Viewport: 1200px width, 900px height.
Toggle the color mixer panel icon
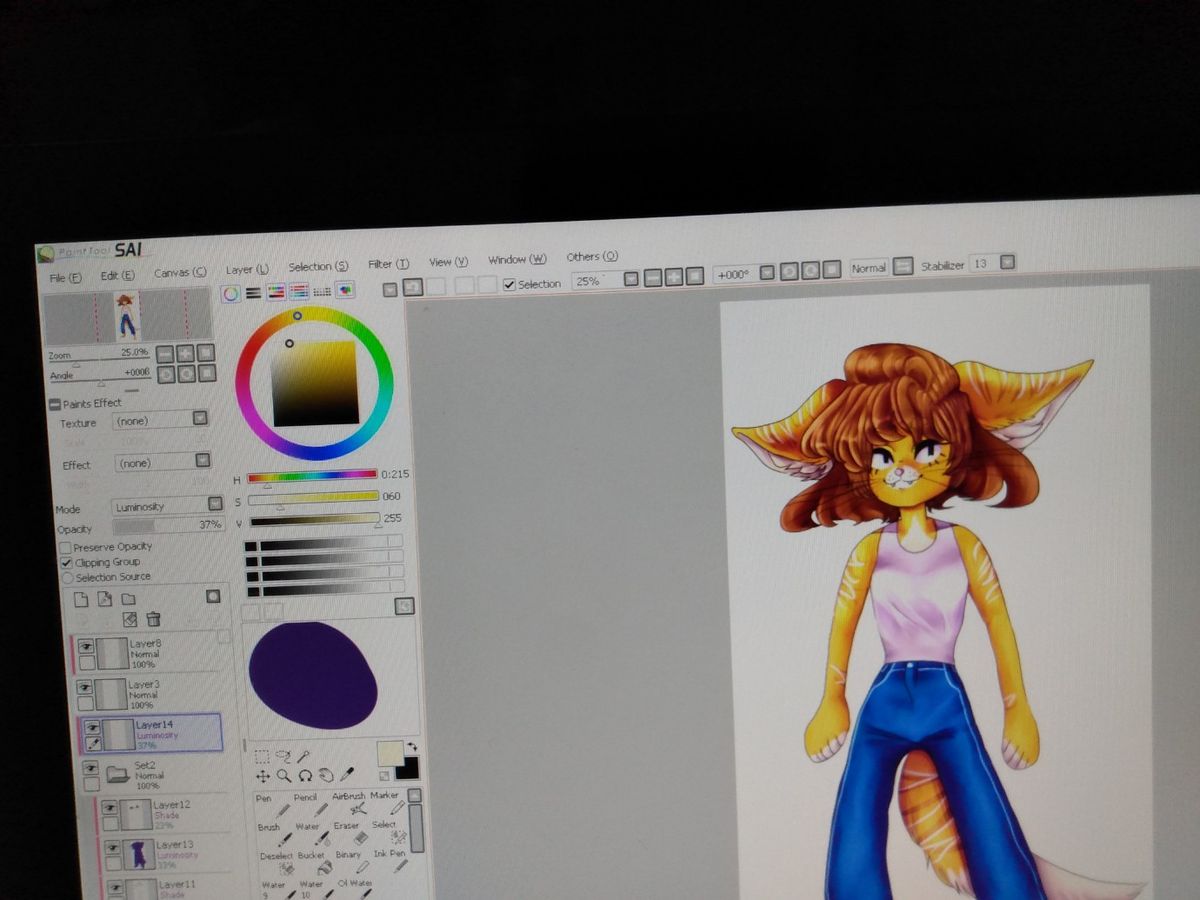(298, 291)
